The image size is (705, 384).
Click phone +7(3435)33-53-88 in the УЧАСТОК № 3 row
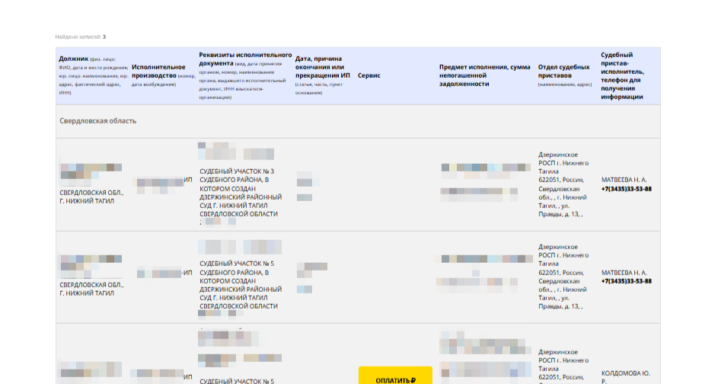point(626,189)
